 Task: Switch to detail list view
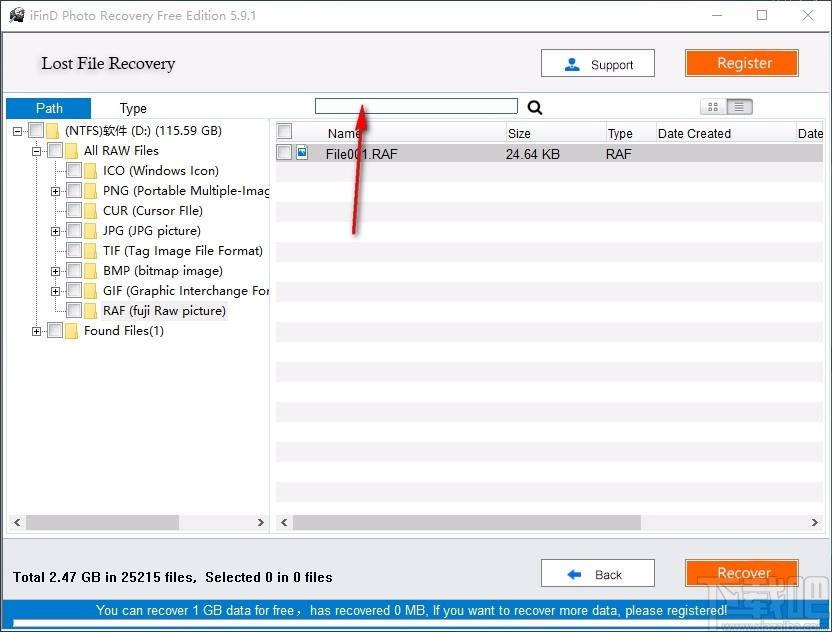(739, 107)
